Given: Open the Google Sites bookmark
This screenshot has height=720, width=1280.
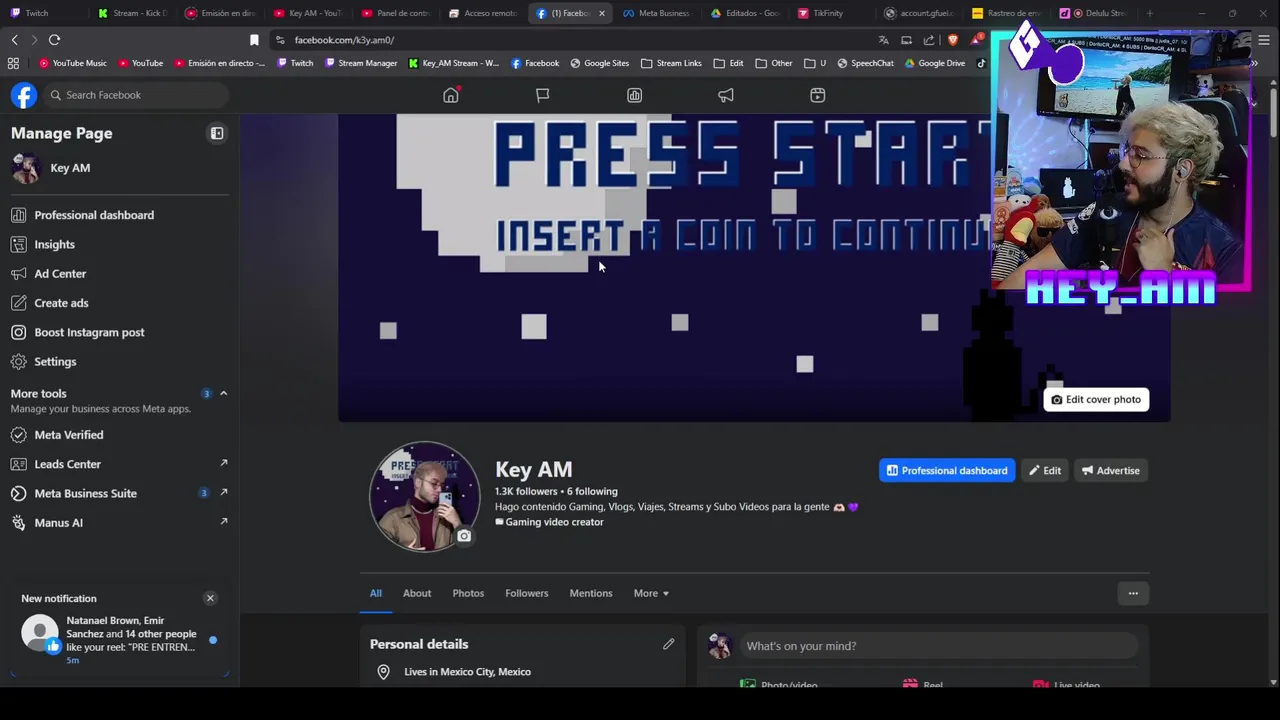Looking at the screenshot, I should click(x=600, y=63).
